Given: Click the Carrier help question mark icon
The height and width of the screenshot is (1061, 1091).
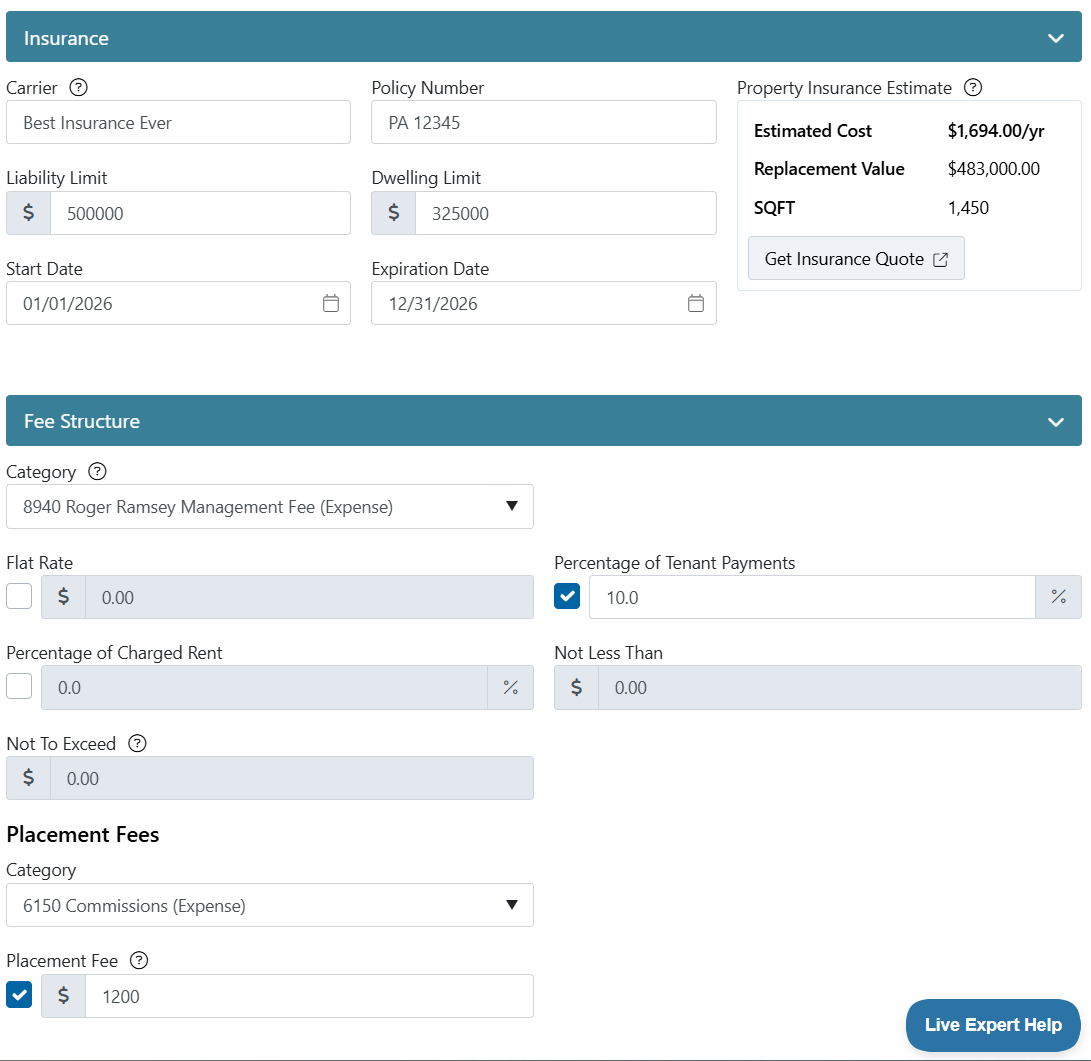Looking at the screenshot, I should (79, 88).
